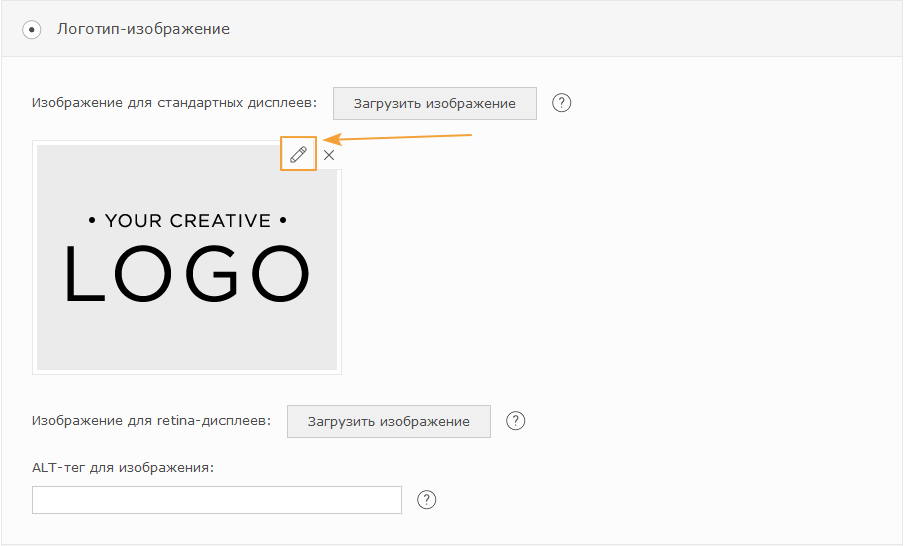The height and width of the screenshot is (546, 905).
Task: Click the pencil edit icon above logo
Action: pyautogui.click(x=298, y=154)
